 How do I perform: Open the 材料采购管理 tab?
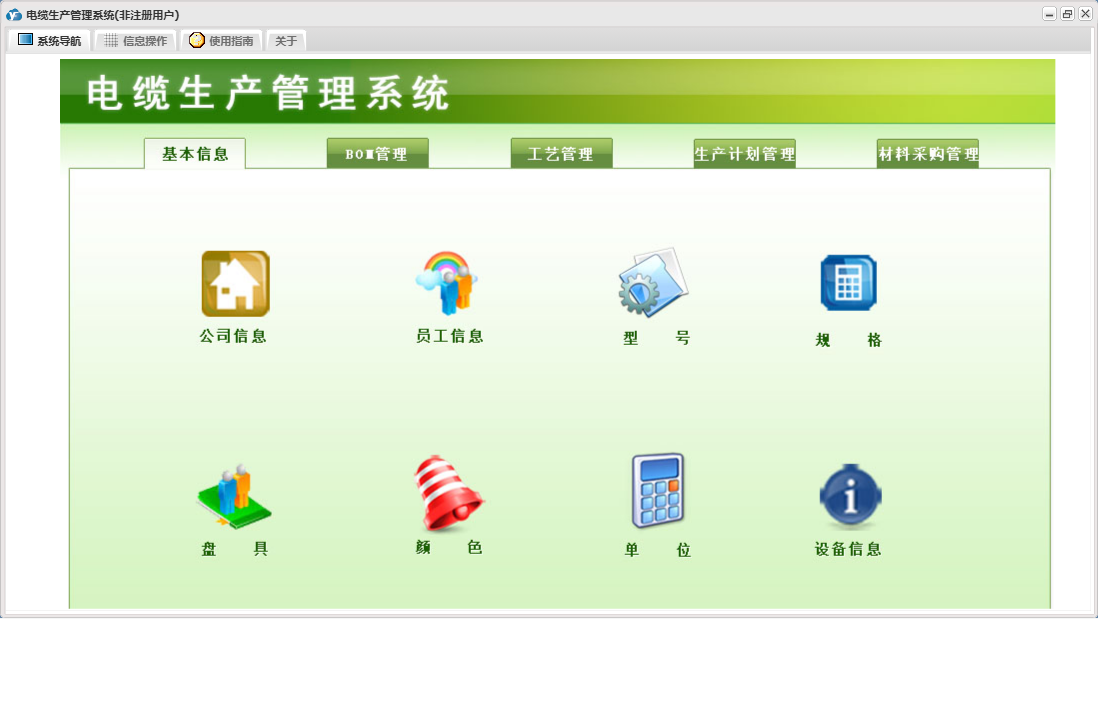click(x=928, y=153)
